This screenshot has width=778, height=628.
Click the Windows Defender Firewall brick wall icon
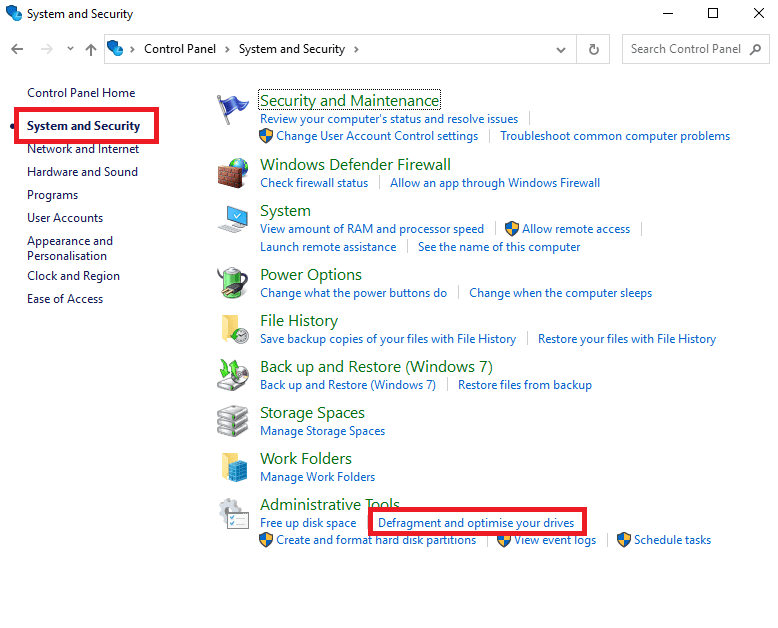(x=232, y=173)
